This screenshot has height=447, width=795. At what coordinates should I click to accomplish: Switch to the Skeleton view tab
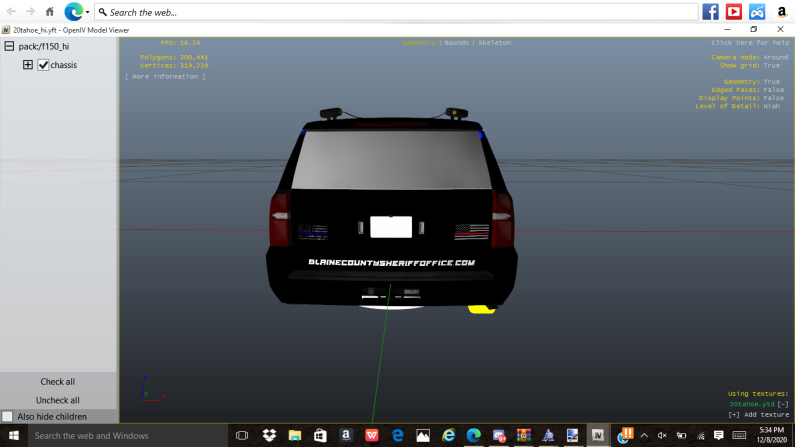[494, 43]
